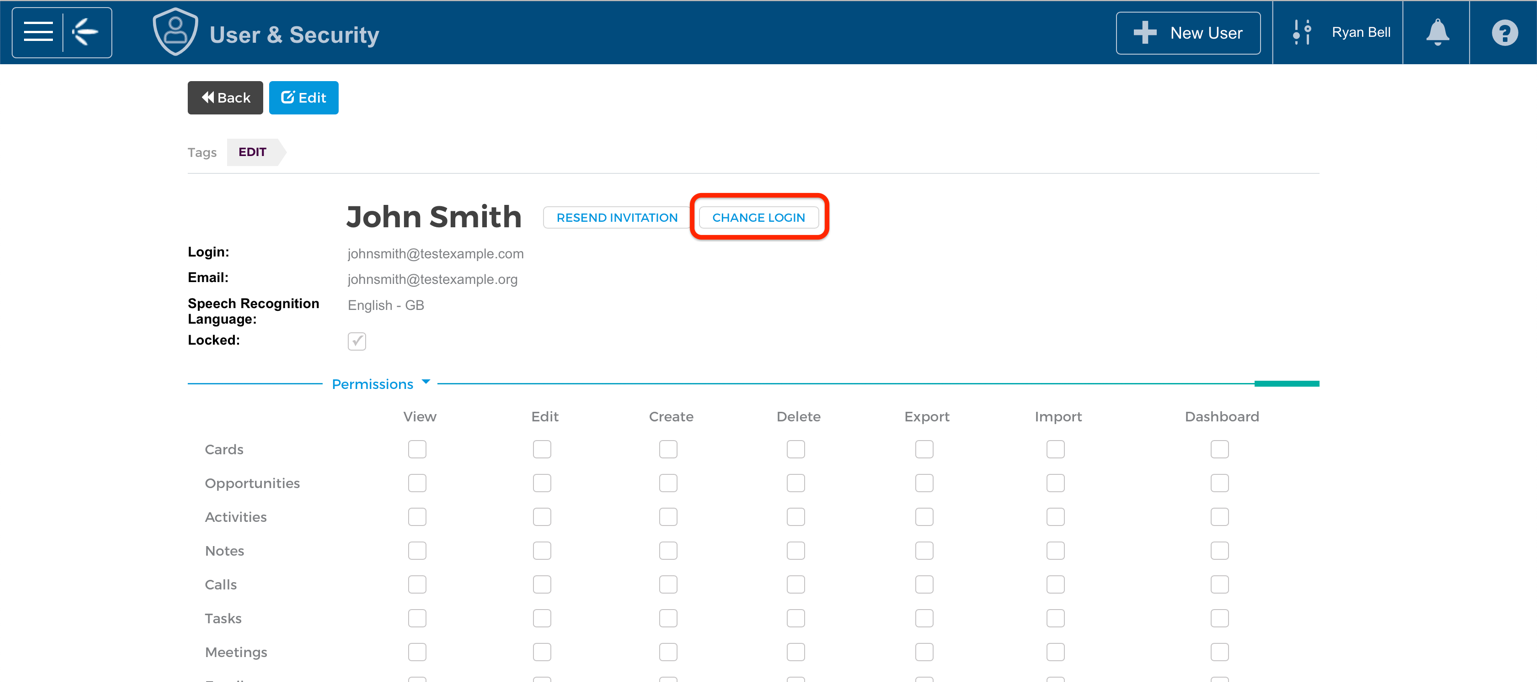Enable View permission for Cards
This screenshot has height=682, width=1537.
(417, 449)
